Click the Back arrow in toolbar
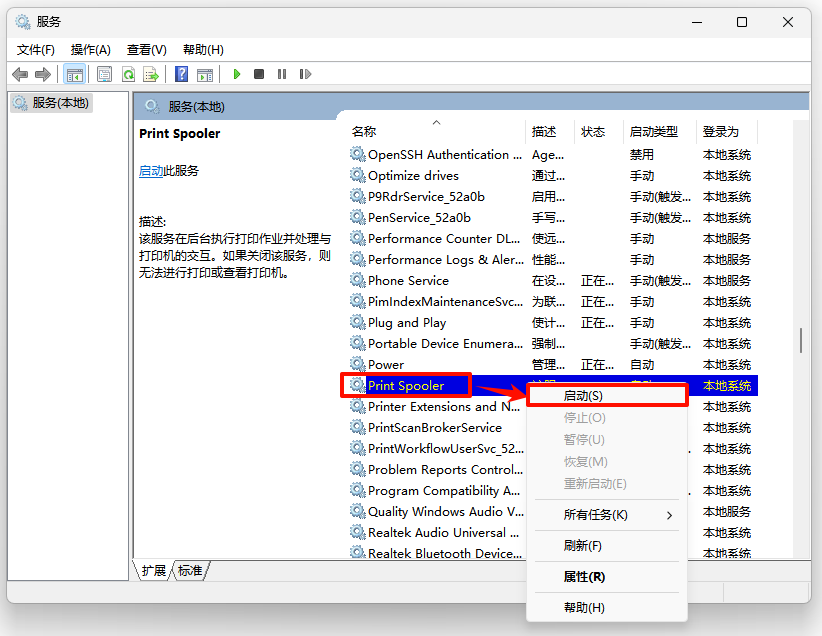This screenshot has height=636, width=822. (x=20, y=74)
